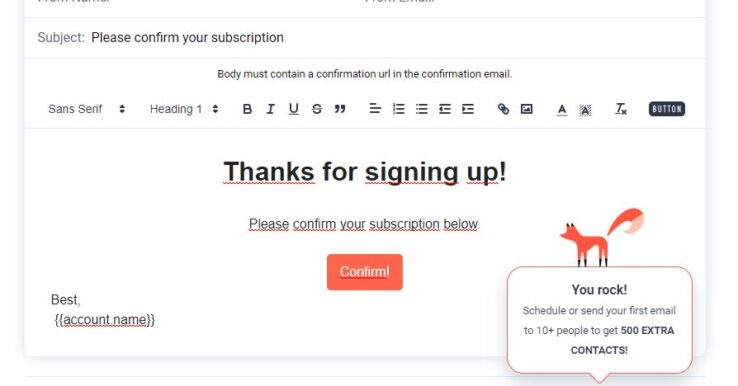Create a bulleted list
738x386 pixels.
click(422, 109)
